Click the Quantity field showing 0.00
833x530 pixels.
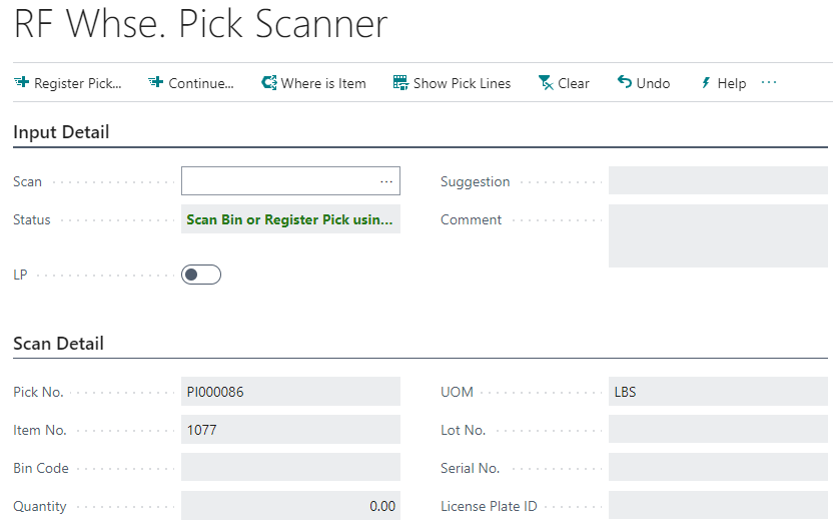(290, 506)
